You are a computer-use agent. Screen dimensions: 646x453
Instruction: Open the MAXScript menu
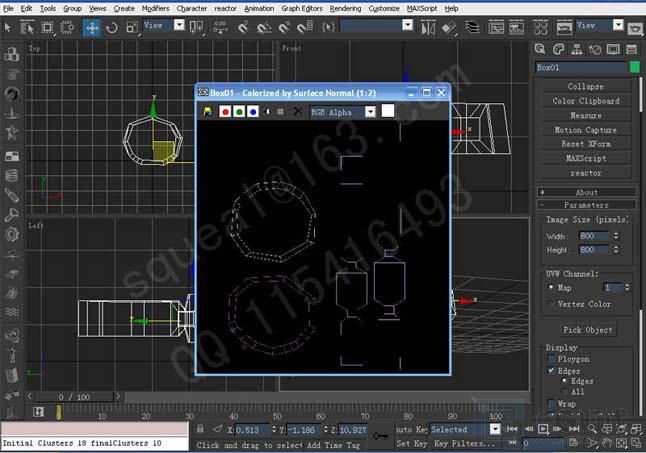(x=422, y=8)
